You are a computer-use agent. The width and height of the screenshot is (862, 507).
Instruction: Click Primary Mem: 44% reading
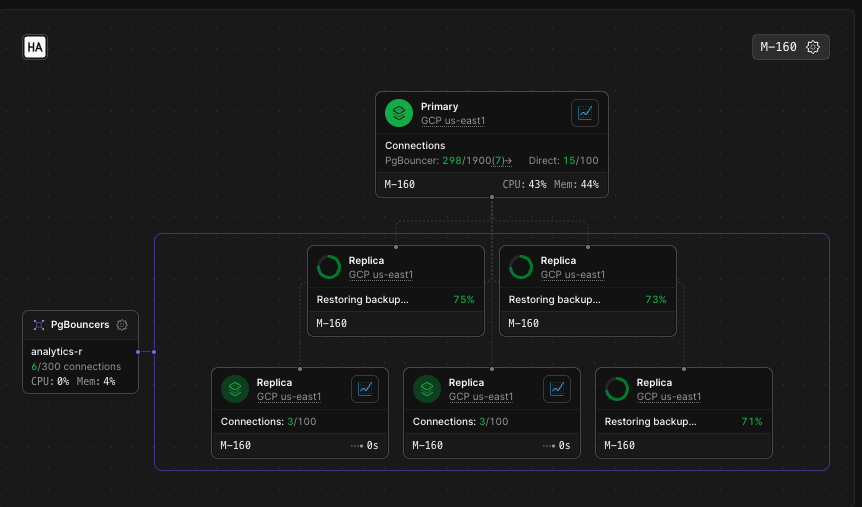pos(576,184)
